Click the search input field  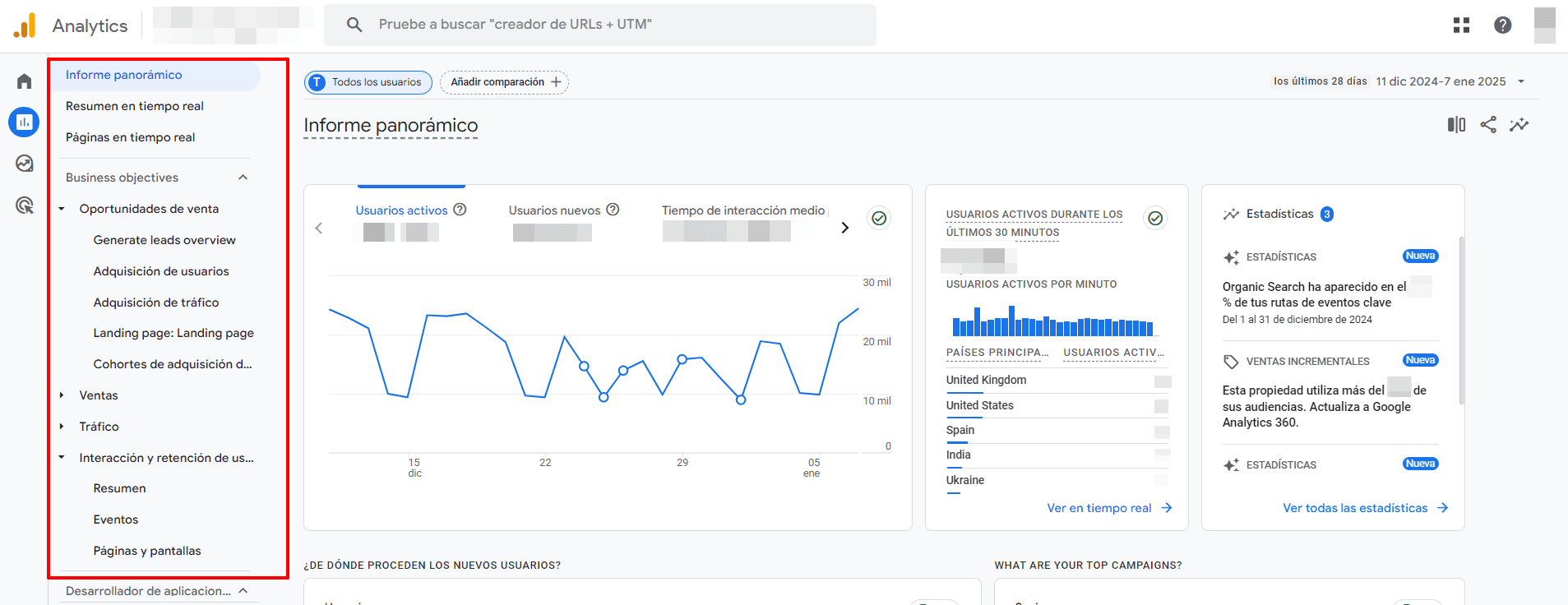coord(600,25)
